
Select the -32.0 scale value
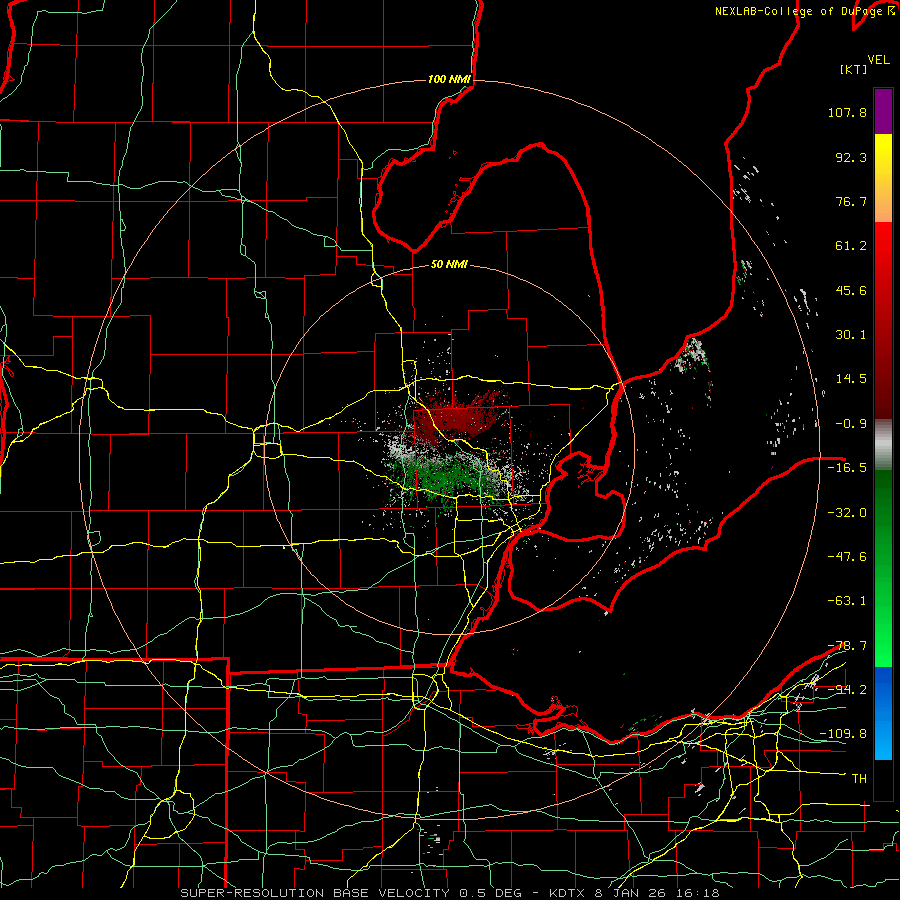tap(847, 512)
